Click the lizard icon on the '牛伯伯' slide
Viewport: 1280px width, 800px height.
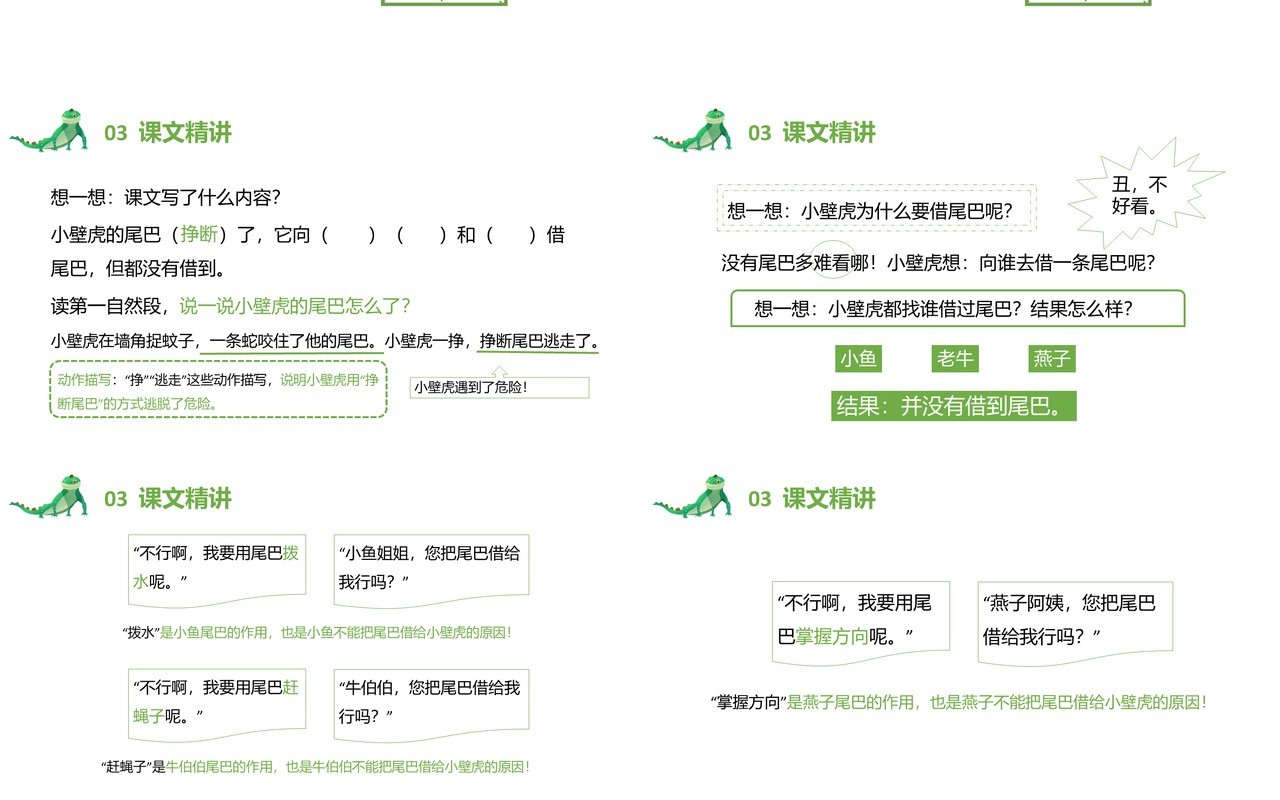pos(49,496)
